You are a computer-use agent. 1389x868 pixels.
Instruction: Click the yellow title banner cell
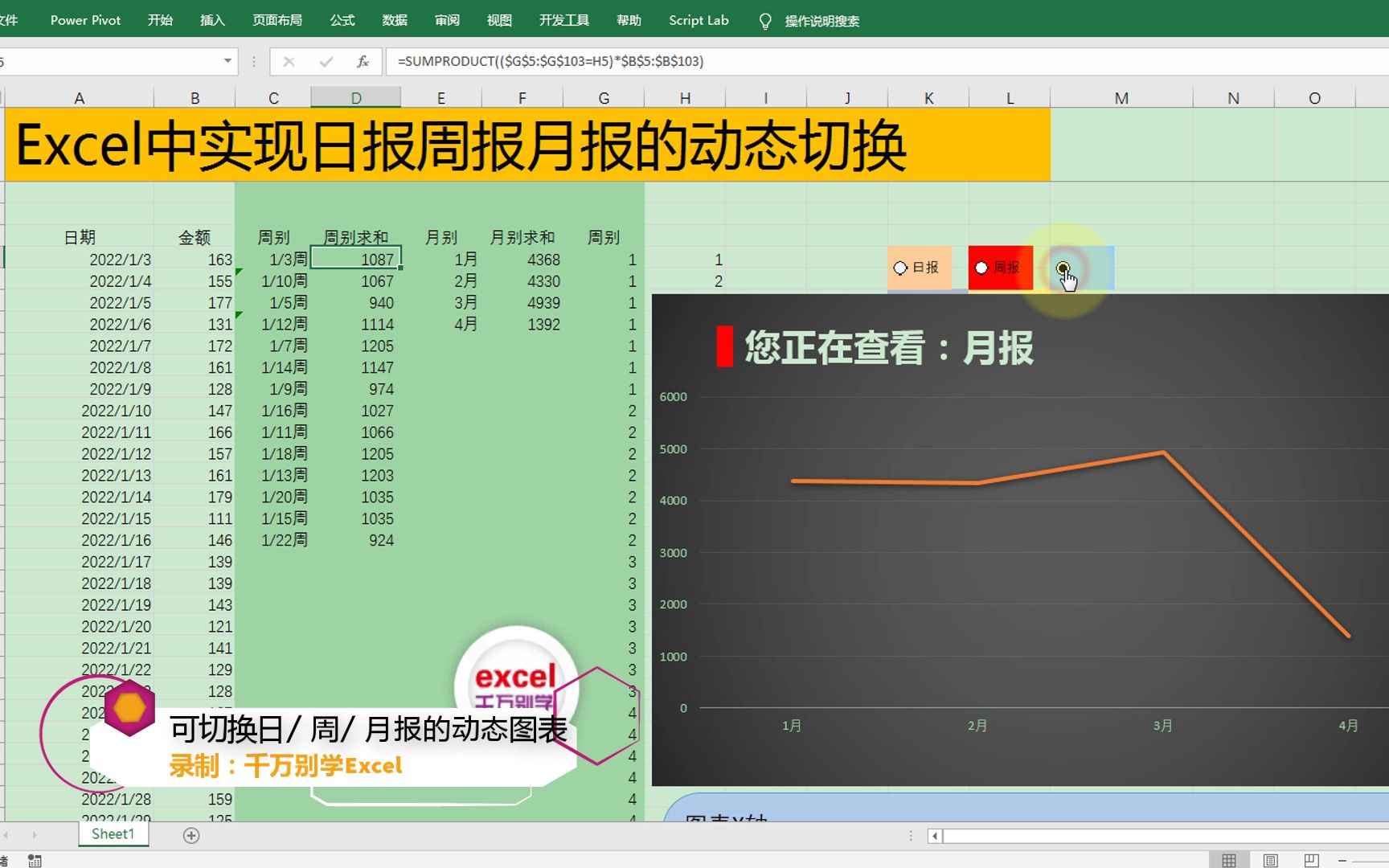tap(527, 145)
